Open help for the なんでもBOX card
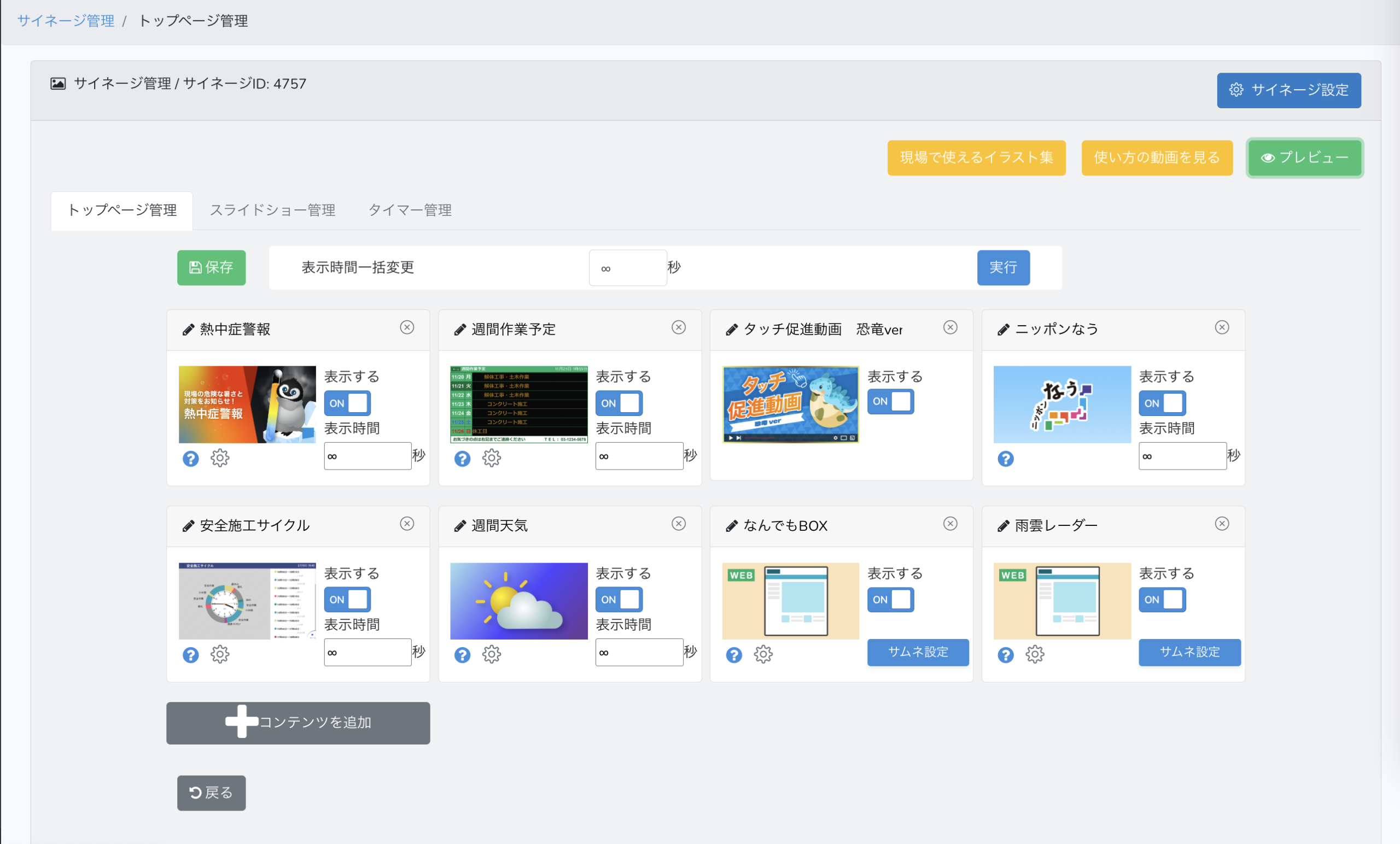Image resolution: width=1400 pixels, height=844 pixels. (734, 655)
